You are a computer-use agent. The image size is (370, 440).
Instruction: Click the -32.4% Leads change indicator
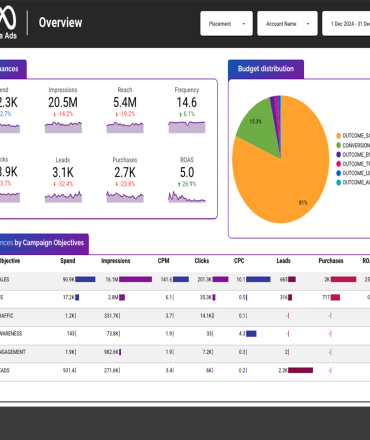[63, 184]
